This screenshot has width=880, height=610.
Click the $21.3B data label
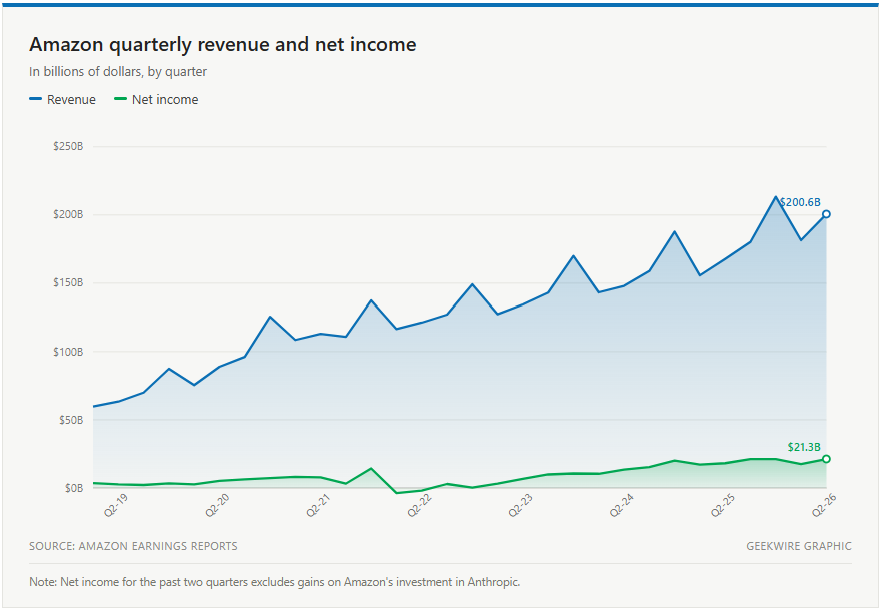(804, 447)
